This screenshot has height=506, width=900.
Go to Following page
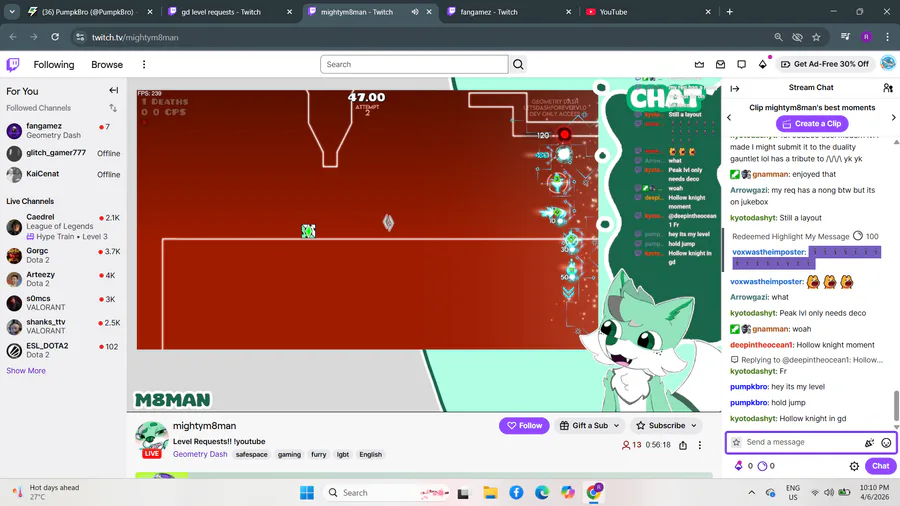(x=54, y=64)
